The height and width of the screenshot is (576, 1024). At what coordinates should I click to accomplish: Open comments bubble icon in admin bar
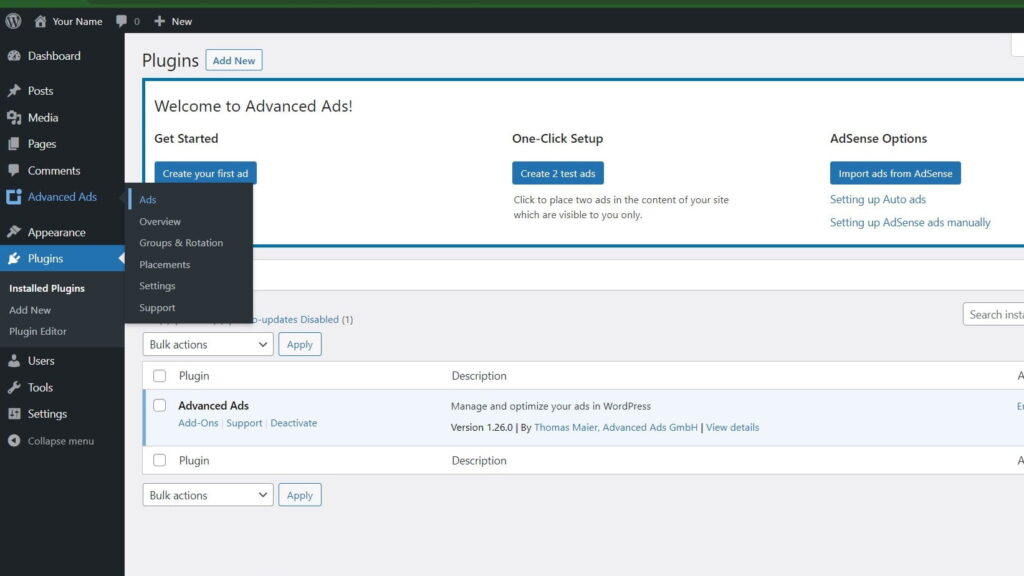(121, 21)
